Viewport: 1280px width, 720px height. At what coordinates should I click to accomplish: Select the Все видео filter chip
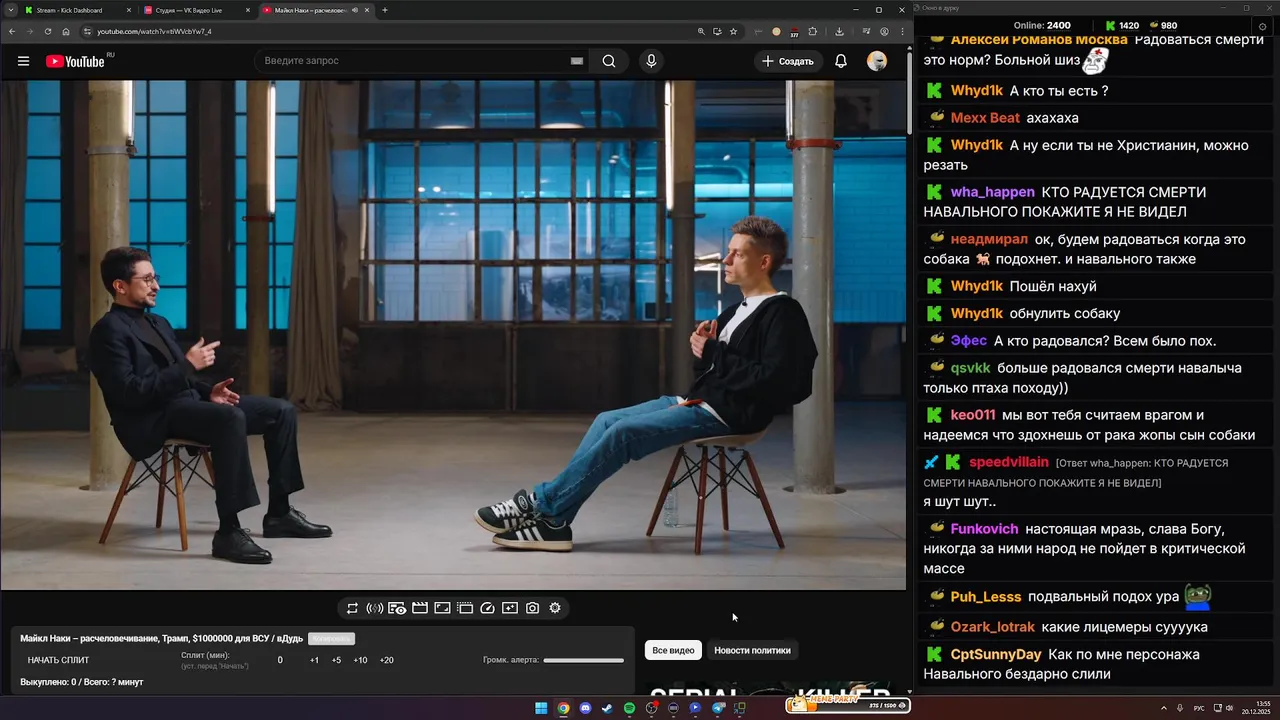[x=673, y=651]
